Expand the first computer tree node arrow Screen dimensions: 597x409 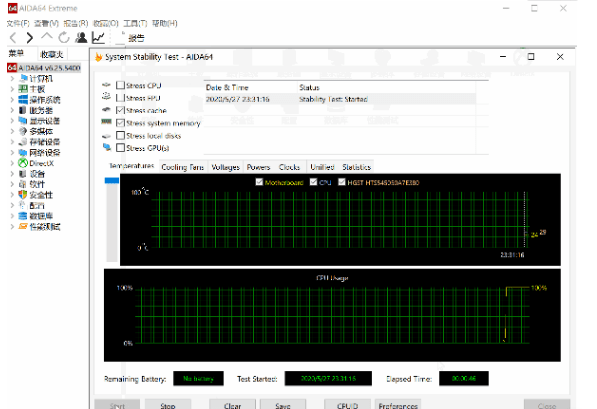[x=12, y=78]
